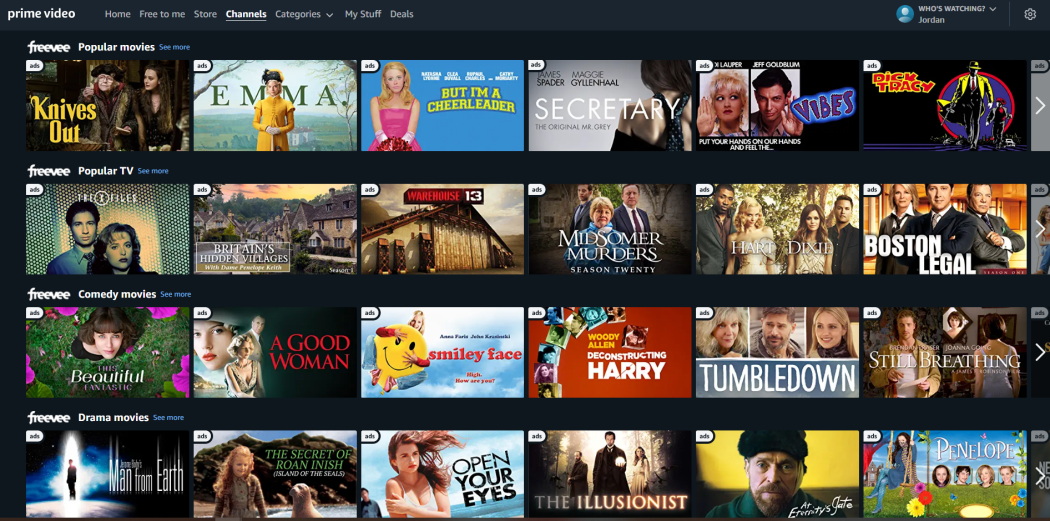This screenshot has width=1050, height=521.
Task: Open the Tumbledown movie thumbnail
Action: tap(777, 352)
